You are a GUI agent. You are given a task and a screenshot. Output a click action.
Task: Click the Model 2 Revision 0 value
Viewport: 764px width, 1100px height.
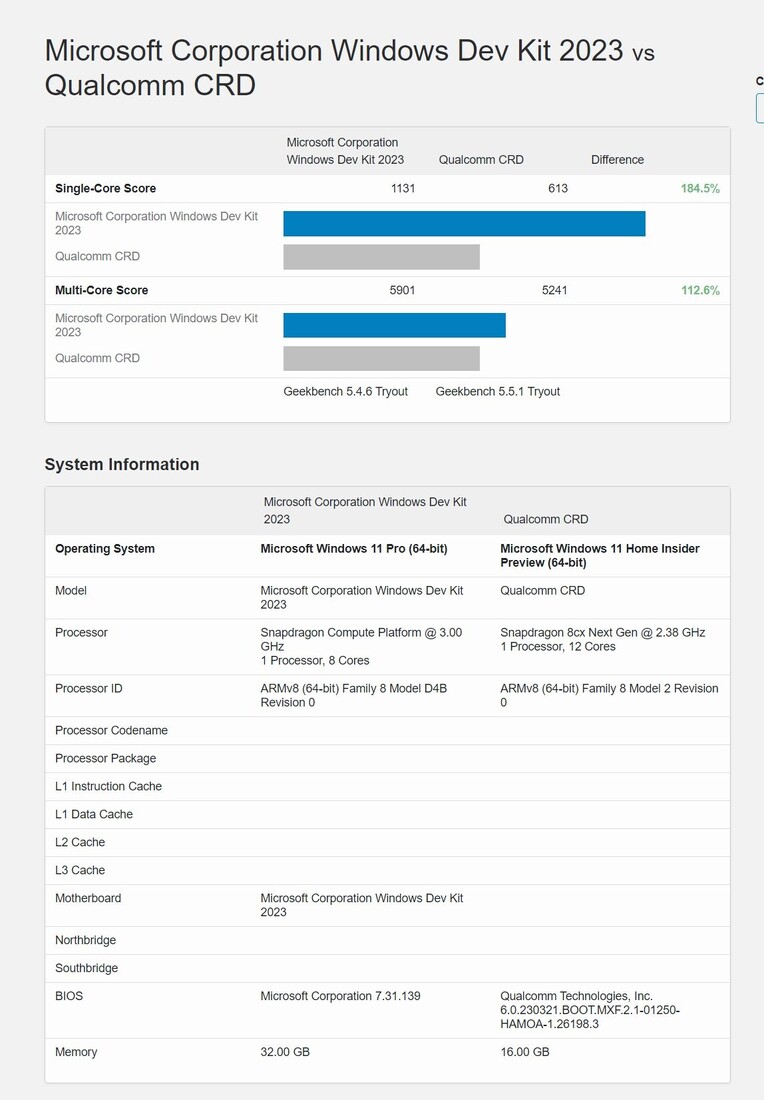click(609, 695)
